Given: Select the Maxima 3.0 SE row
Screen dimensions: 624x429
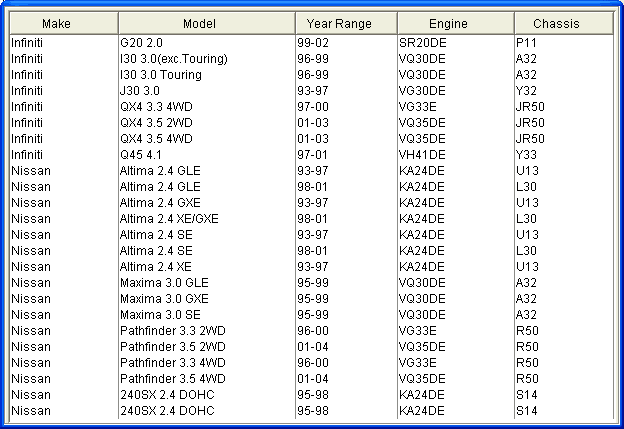Looking at the screenshot, I should (312, 314).
